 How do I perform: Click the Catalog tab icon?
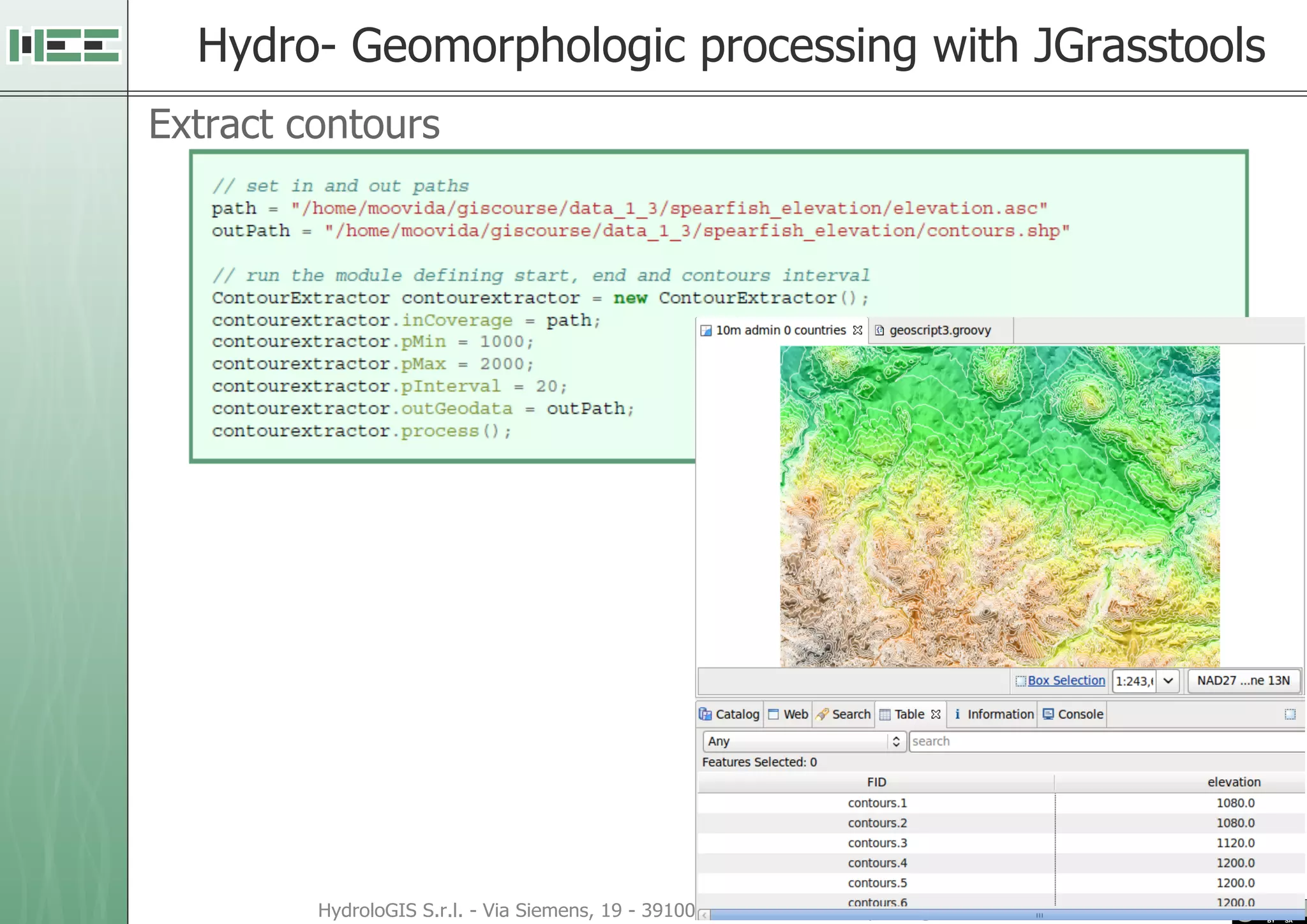705,714
